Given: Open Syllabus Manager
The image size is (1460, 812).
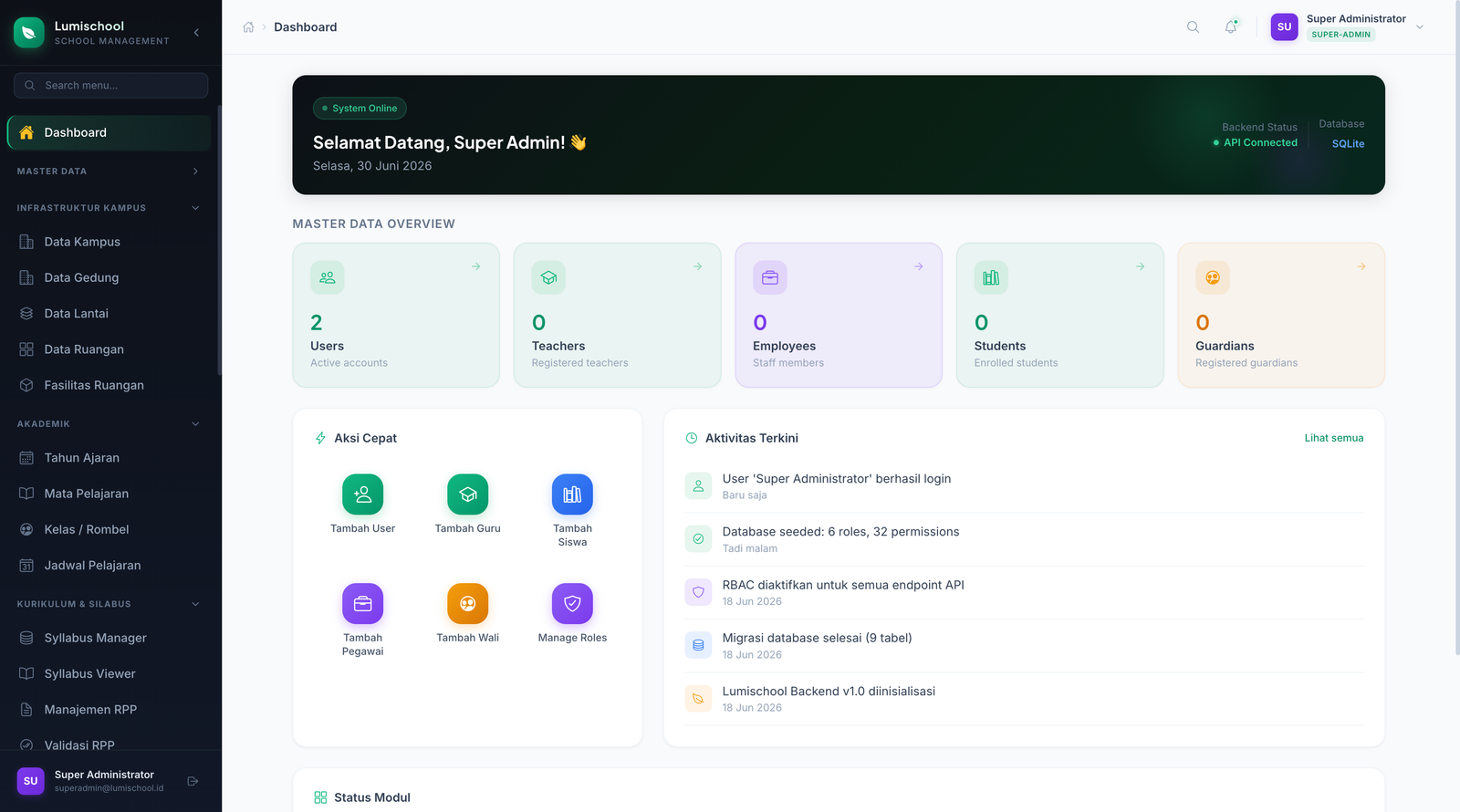Looking at the screenshot, I should (109, 639).
